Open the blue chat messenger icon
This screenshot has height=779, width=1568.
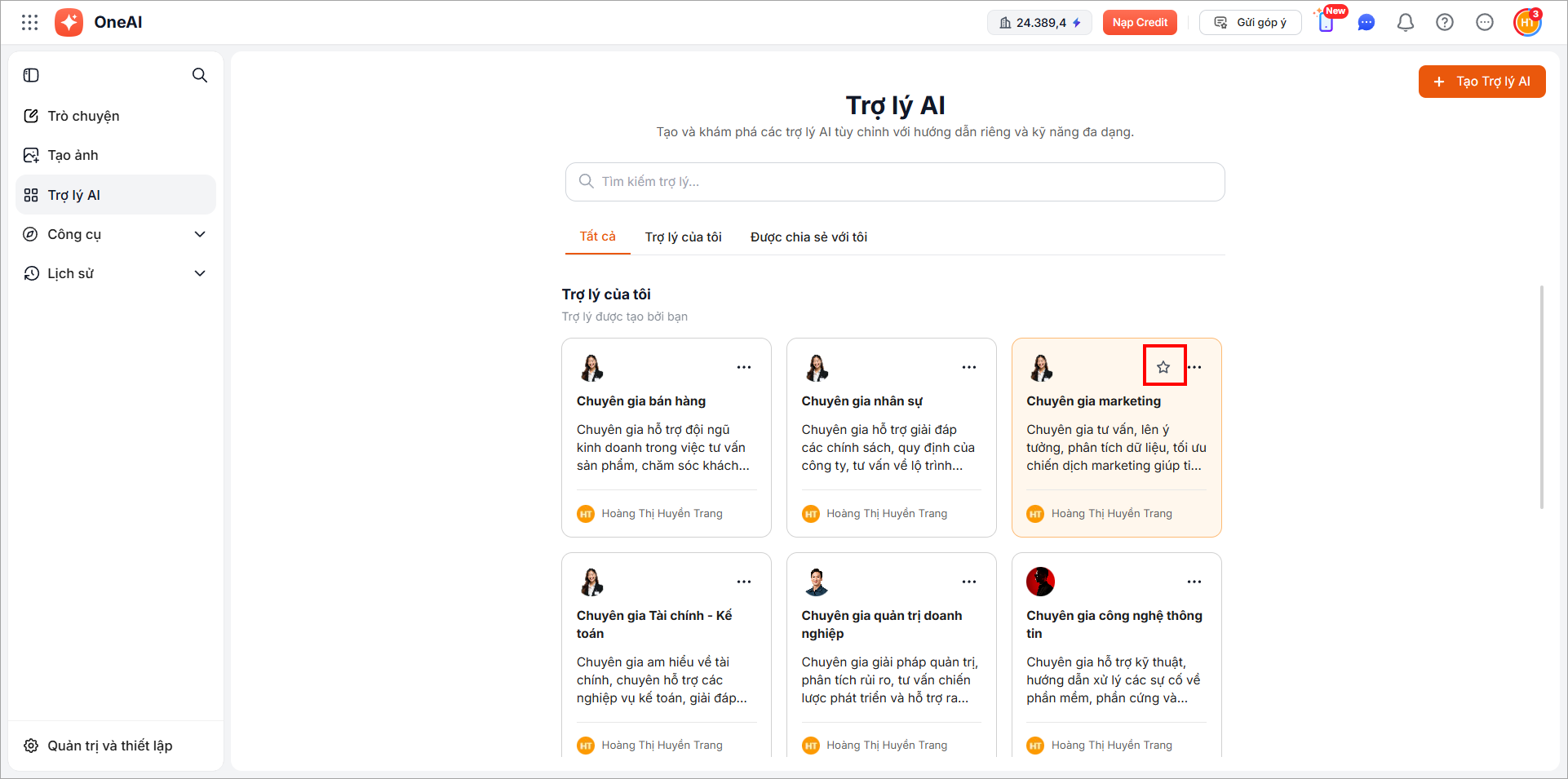pyautogui.click(x=1366, y=23)
